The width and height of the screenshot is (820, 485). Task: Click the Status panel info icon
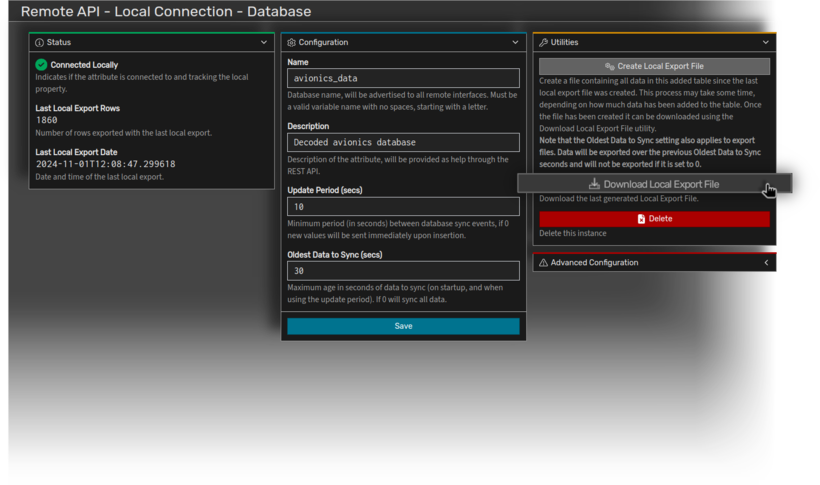39,42
